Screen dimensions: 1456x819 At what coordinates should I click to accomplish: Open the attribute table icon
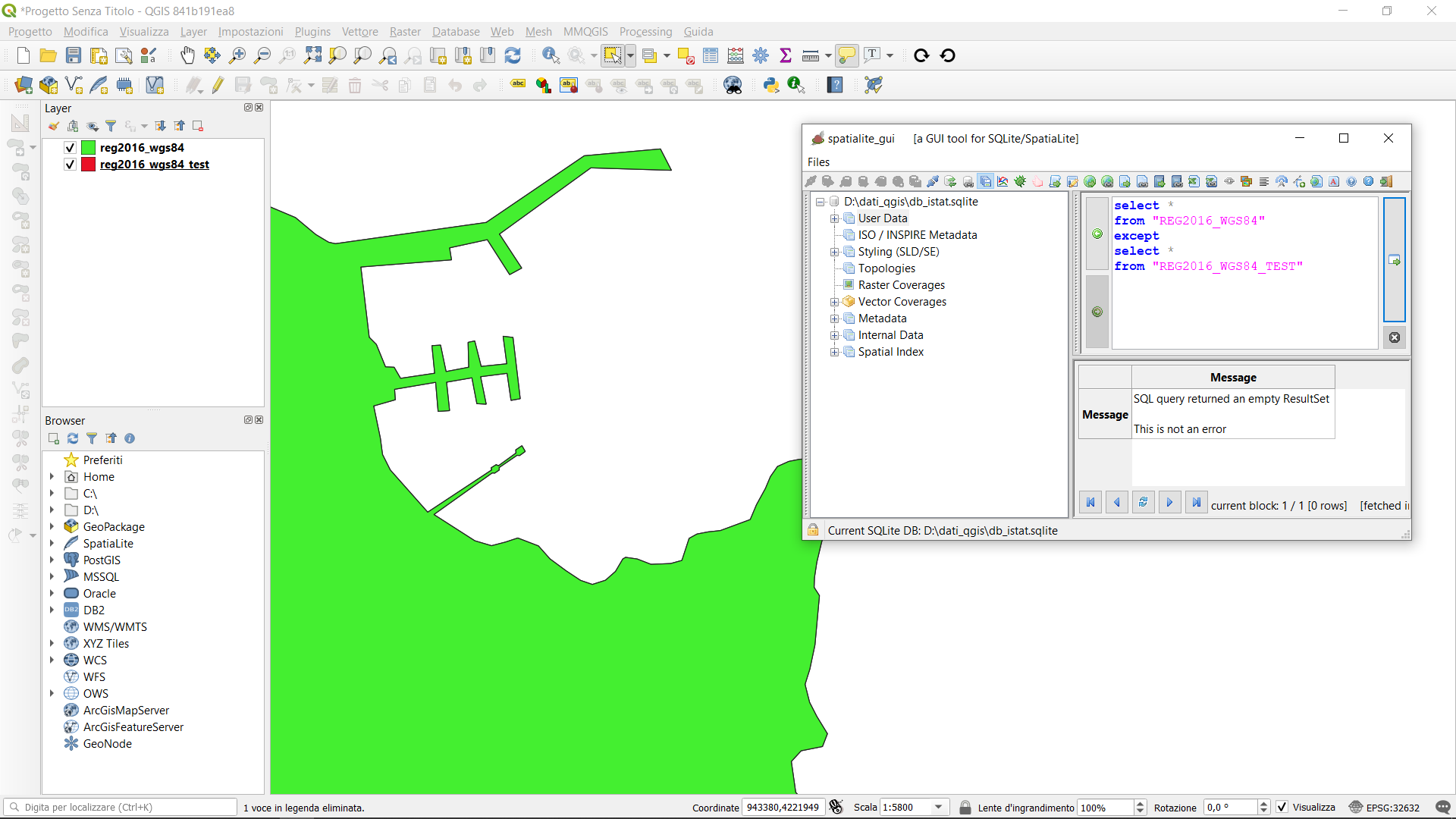pos(711,55)
